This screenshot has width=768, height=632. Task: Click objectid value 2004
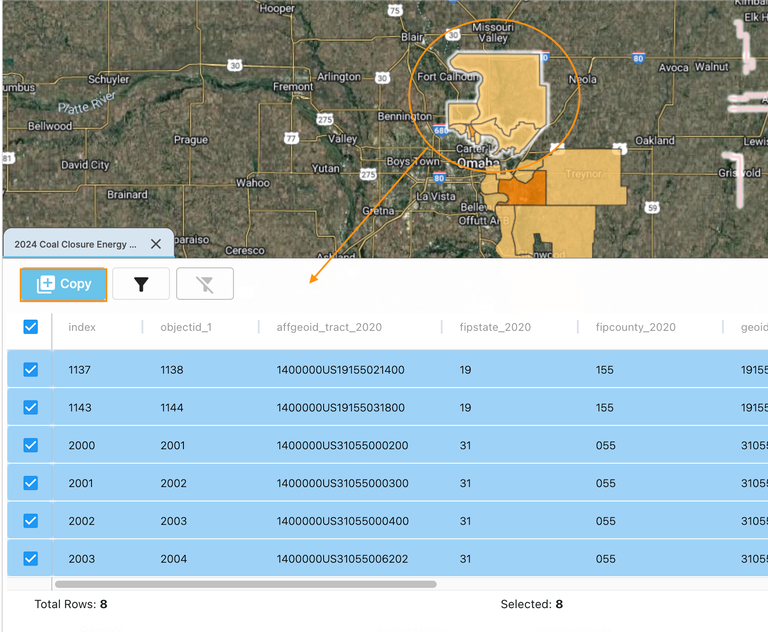173,559
